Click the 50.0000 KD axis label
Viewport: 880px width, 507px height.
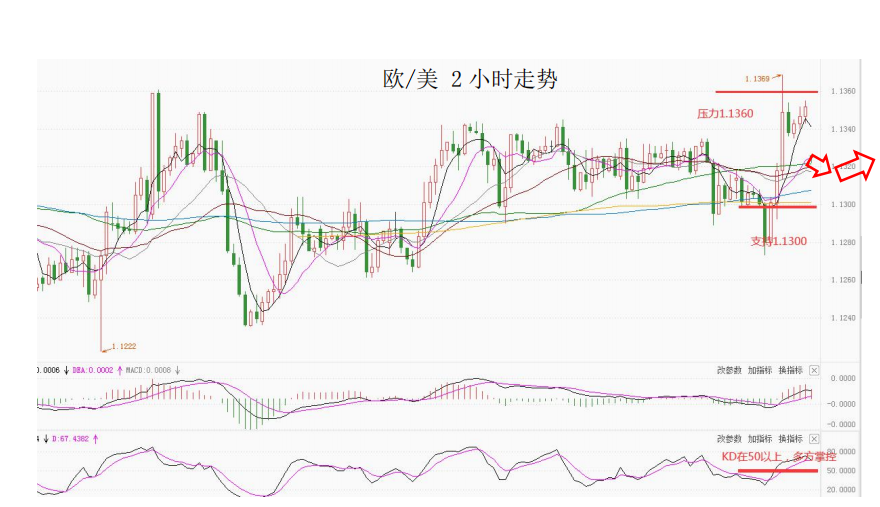coord(841,471)
